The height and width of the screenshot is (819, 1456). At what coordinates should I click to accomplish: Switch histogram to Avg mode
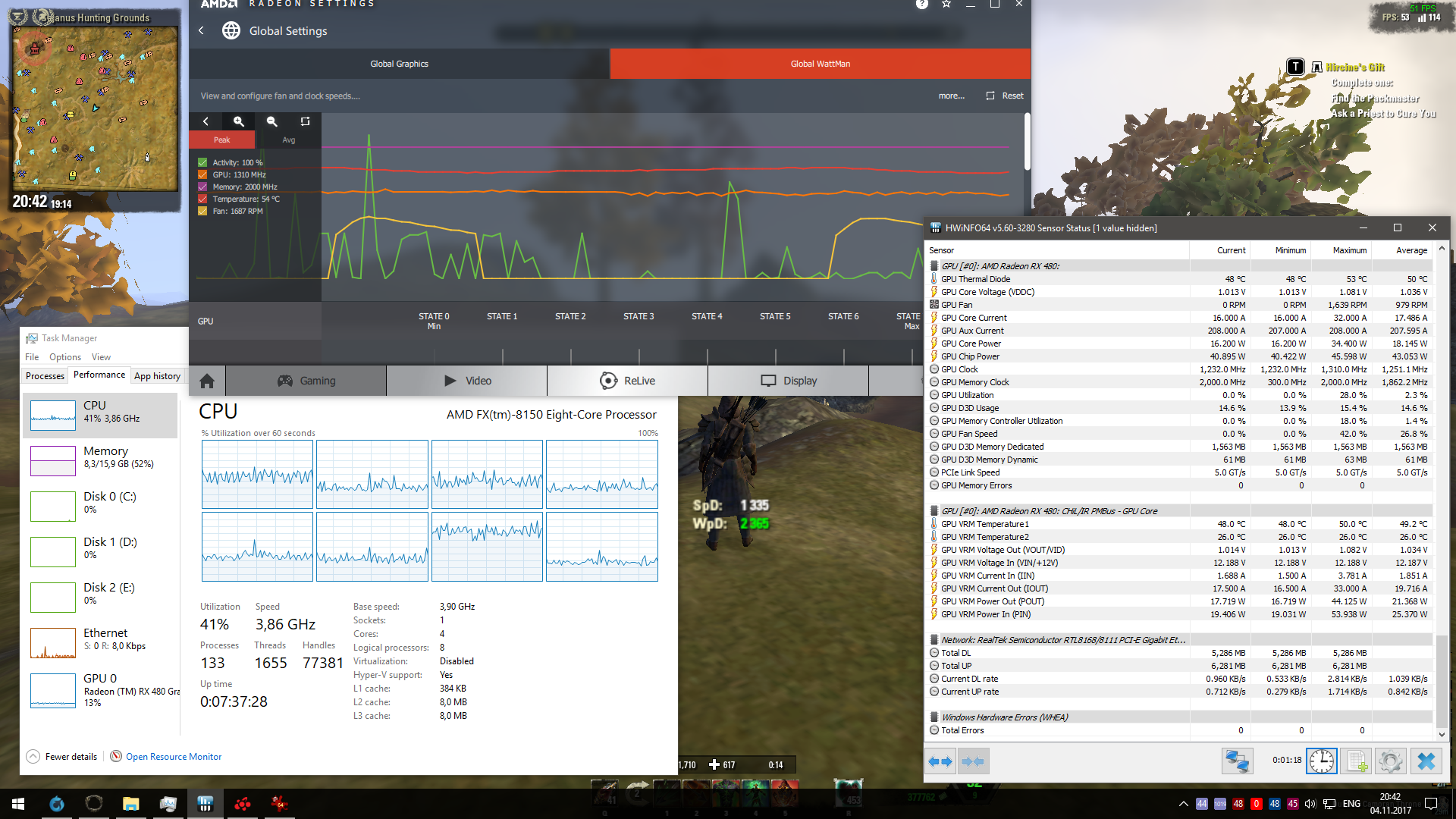(x=288, y=140)
